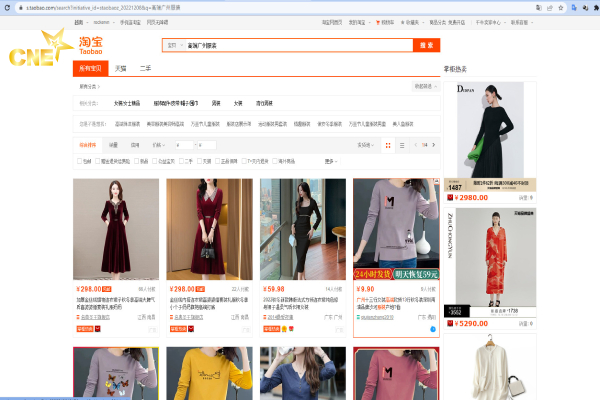Select the 所有宝贝 tab
Viewport: 600px width, 400px height.
coord(90,69)
